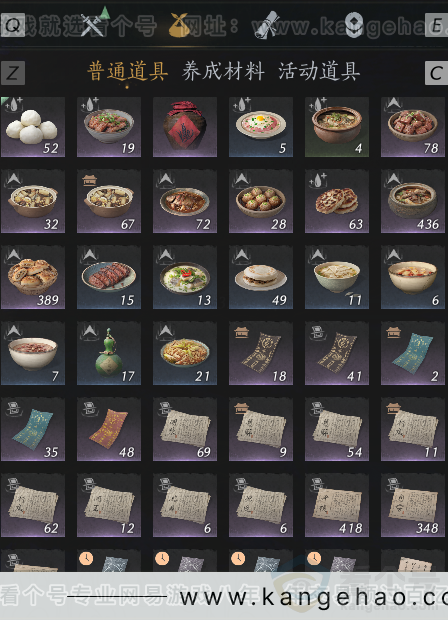
Task: Click the Q previous category key
Action: (x=13, y=25)
